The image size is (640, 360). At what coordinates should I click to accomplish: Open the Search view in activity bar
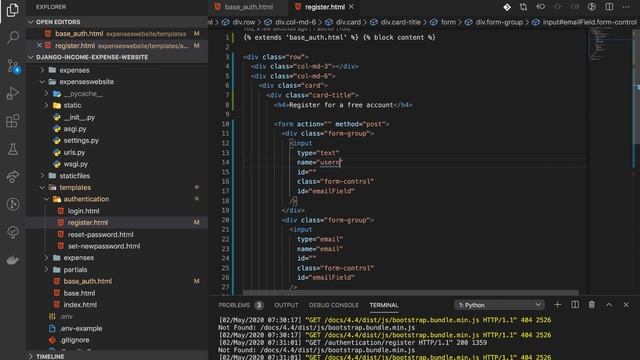(x=13, y=38)
